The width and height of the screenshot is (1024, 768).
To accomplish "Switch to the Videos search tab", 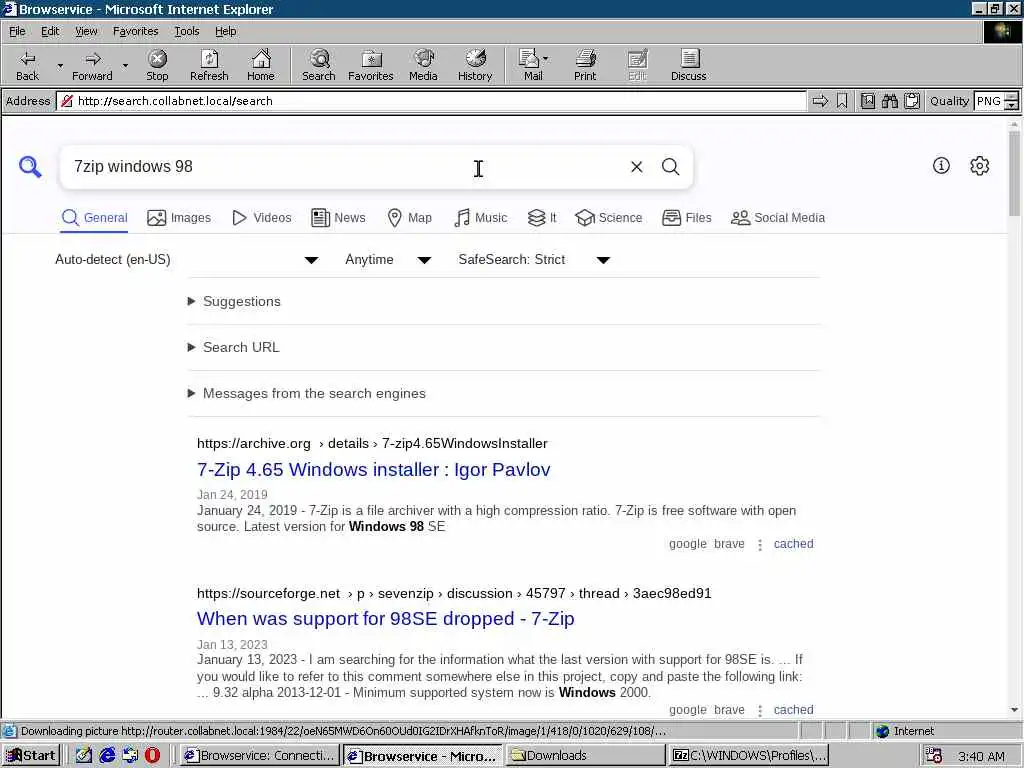I will click(262, 217).
